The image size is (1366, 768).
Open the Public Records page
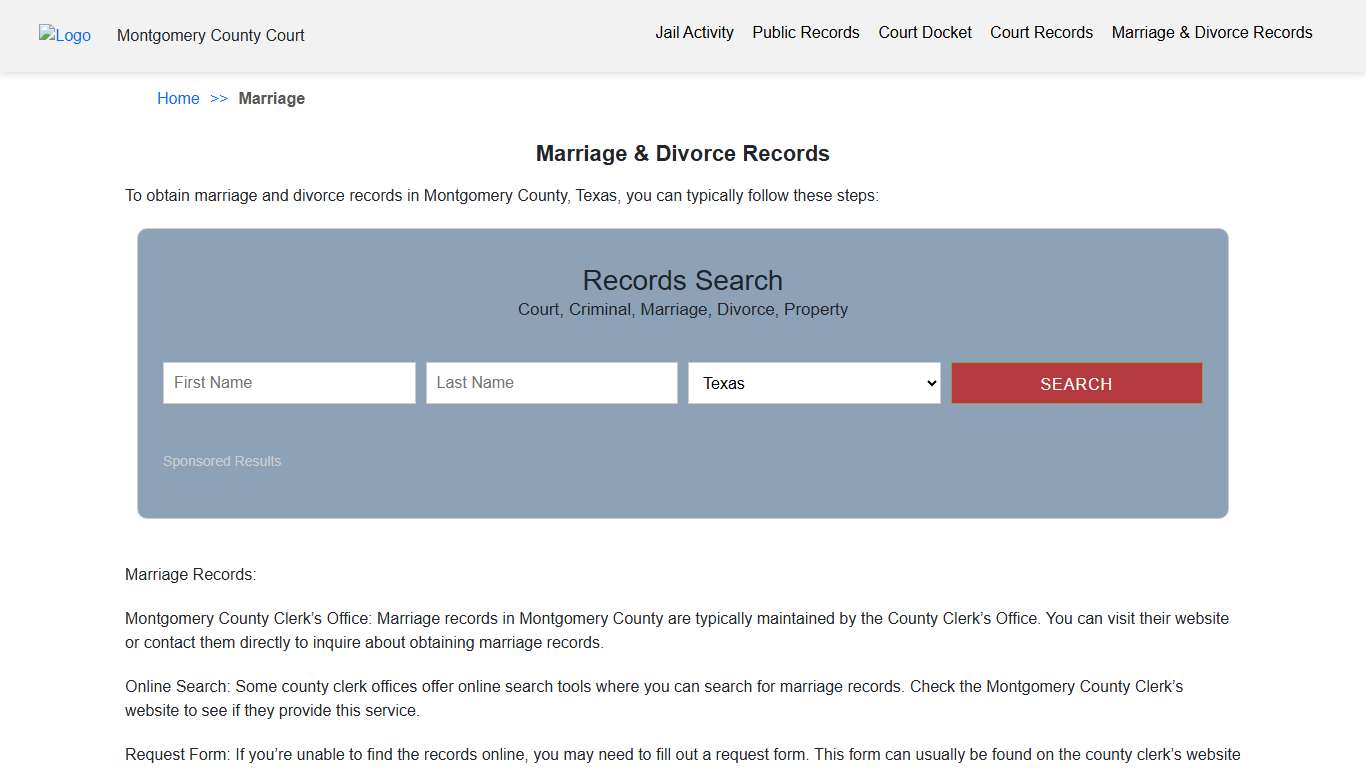[805, 32]
